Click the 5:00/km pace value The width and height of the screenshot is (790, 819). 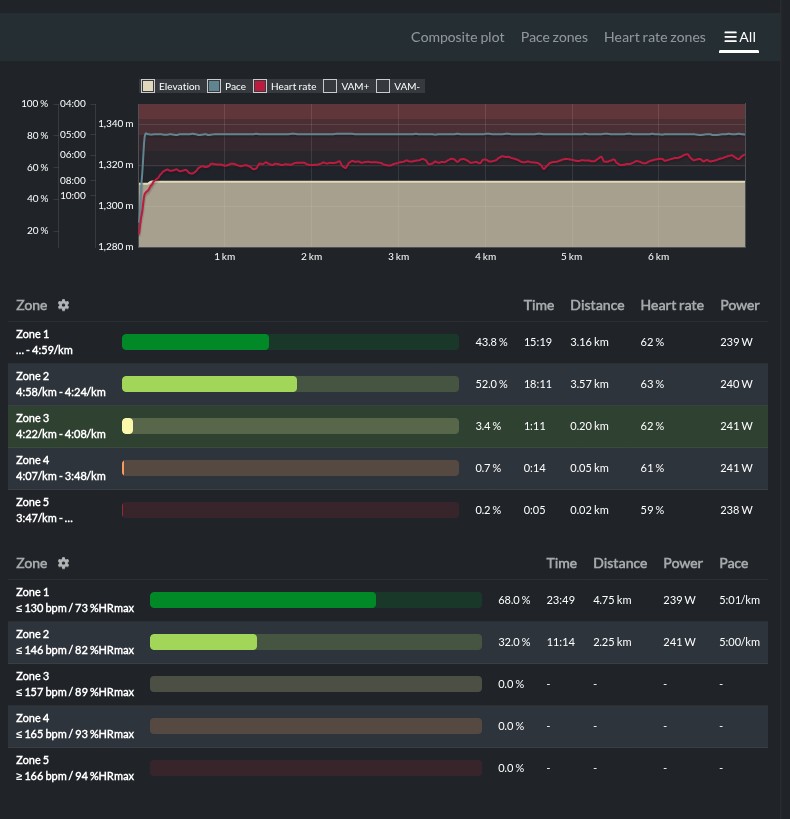[x=739, y=642]
